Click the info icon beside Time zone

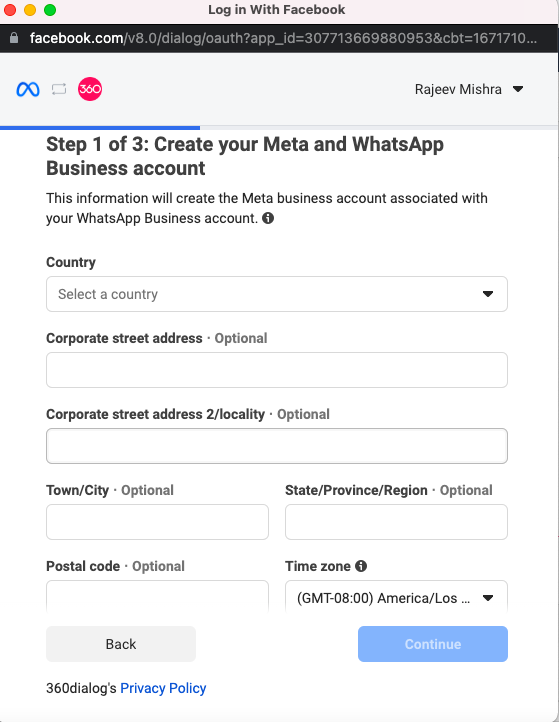point(361,566)
